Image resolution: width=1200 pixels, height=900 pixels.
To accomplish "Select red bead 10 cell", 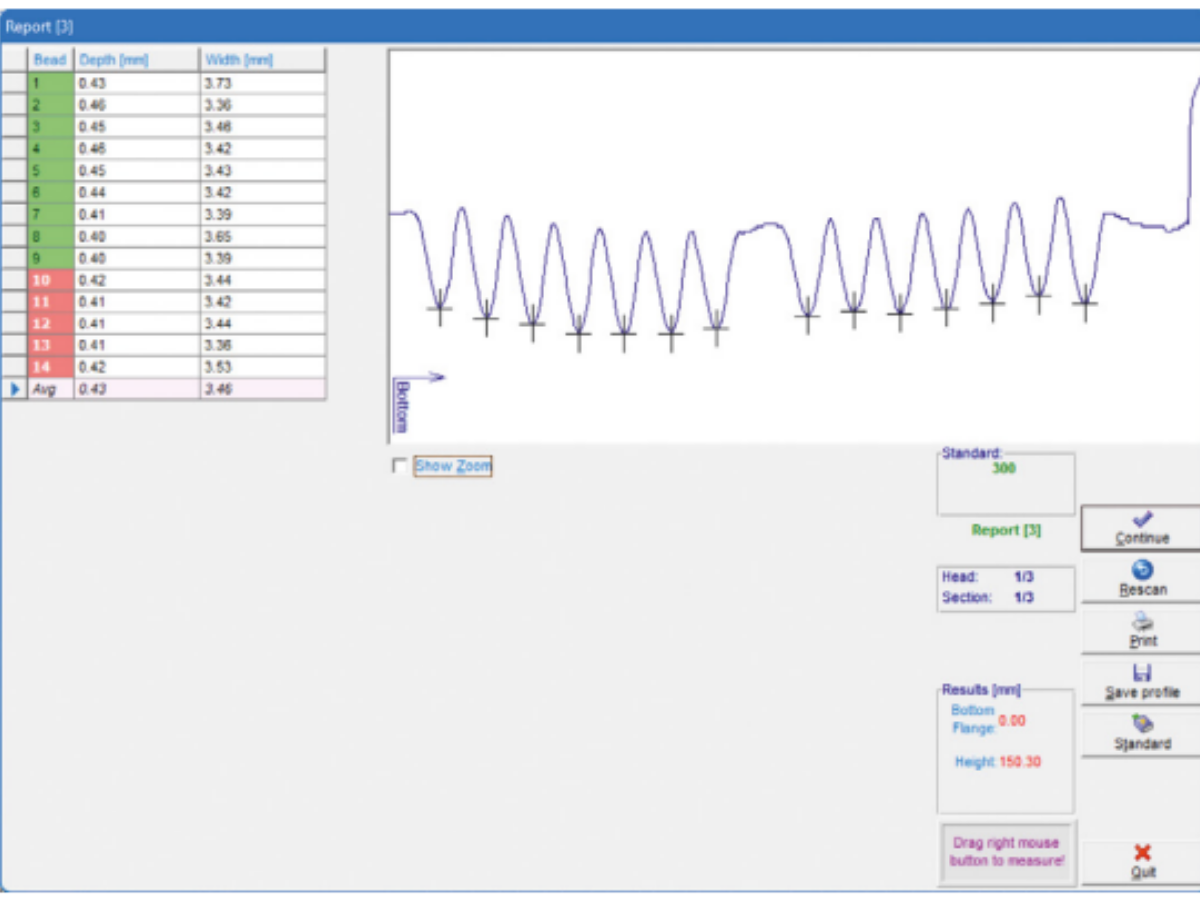I will pyautogui.click(x=50, y=280).
